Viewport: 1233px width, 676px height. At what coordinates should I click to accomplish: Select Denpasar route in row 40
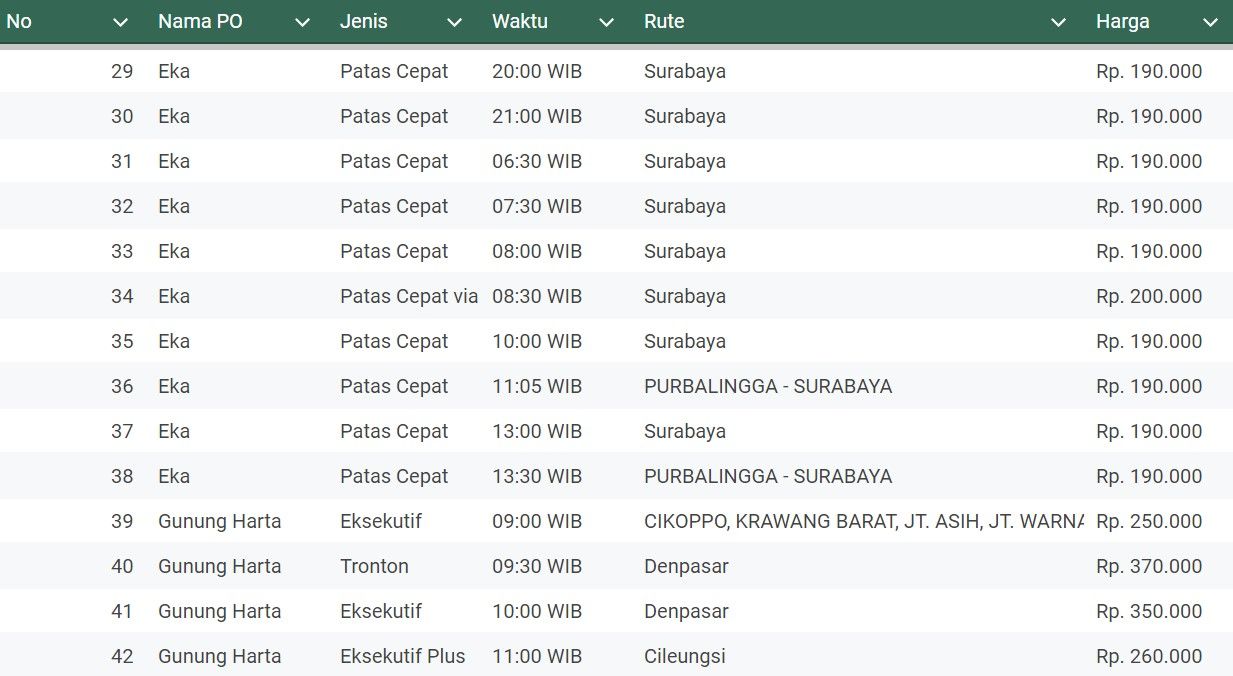click(x=686, y=566)
